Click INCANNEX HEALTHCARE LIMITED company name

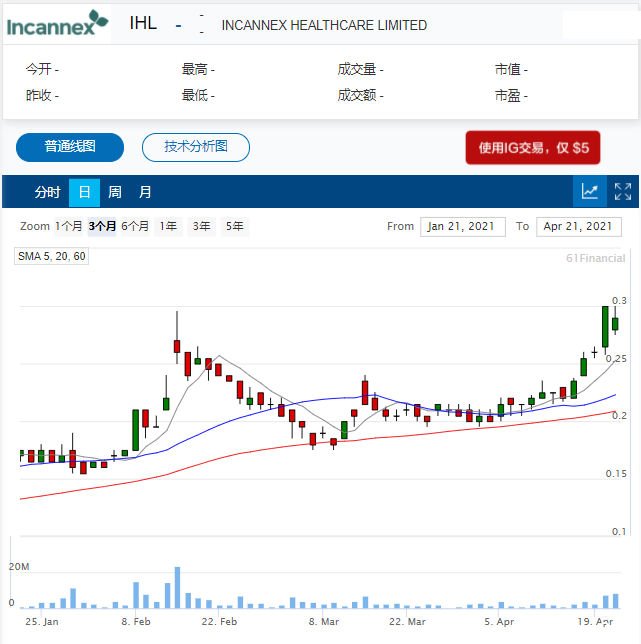pos(324,25)
